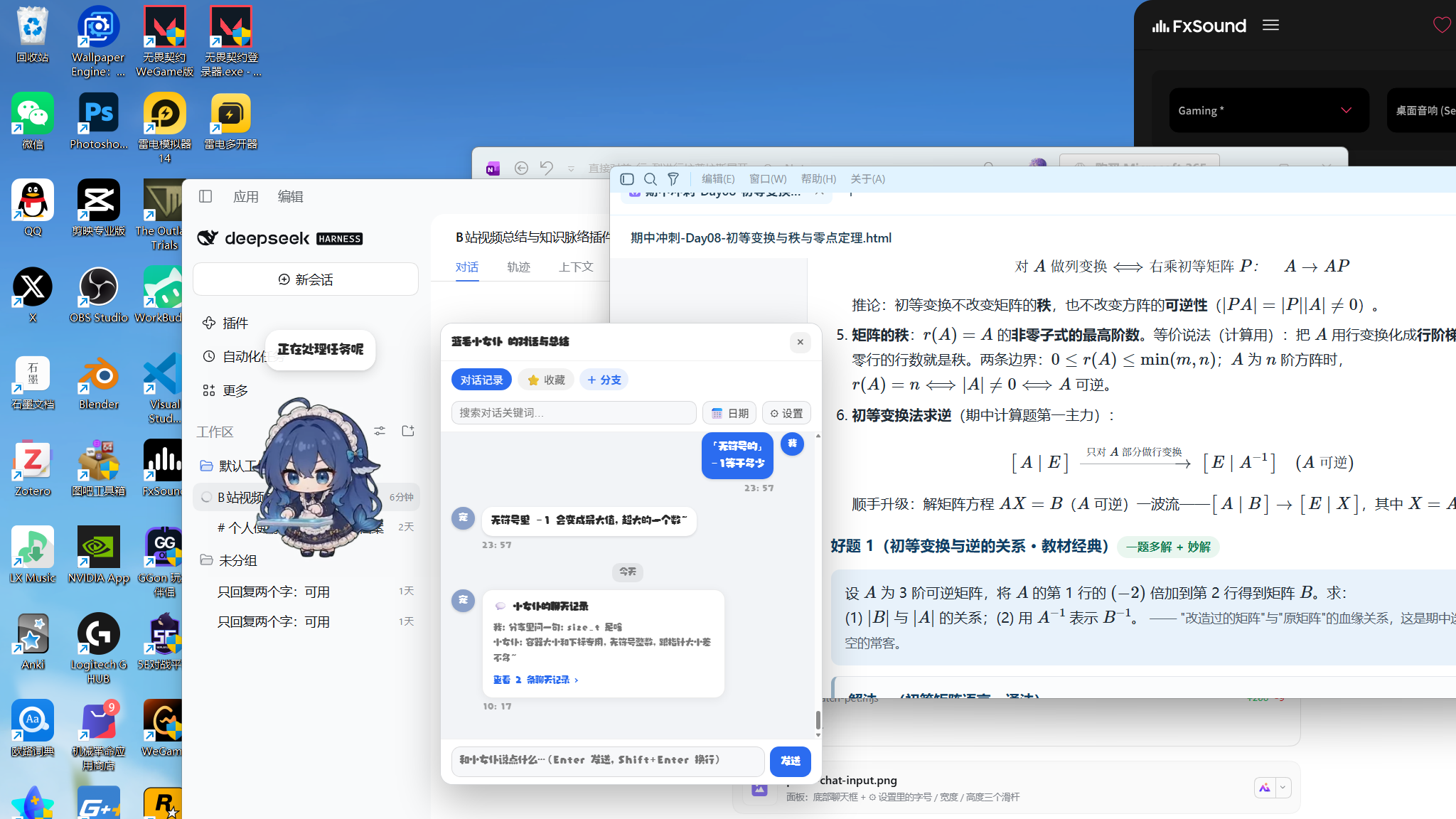Open the 剪映专业版 desktop shortcut
1456x819 pixels.
(x=98, y=208)
